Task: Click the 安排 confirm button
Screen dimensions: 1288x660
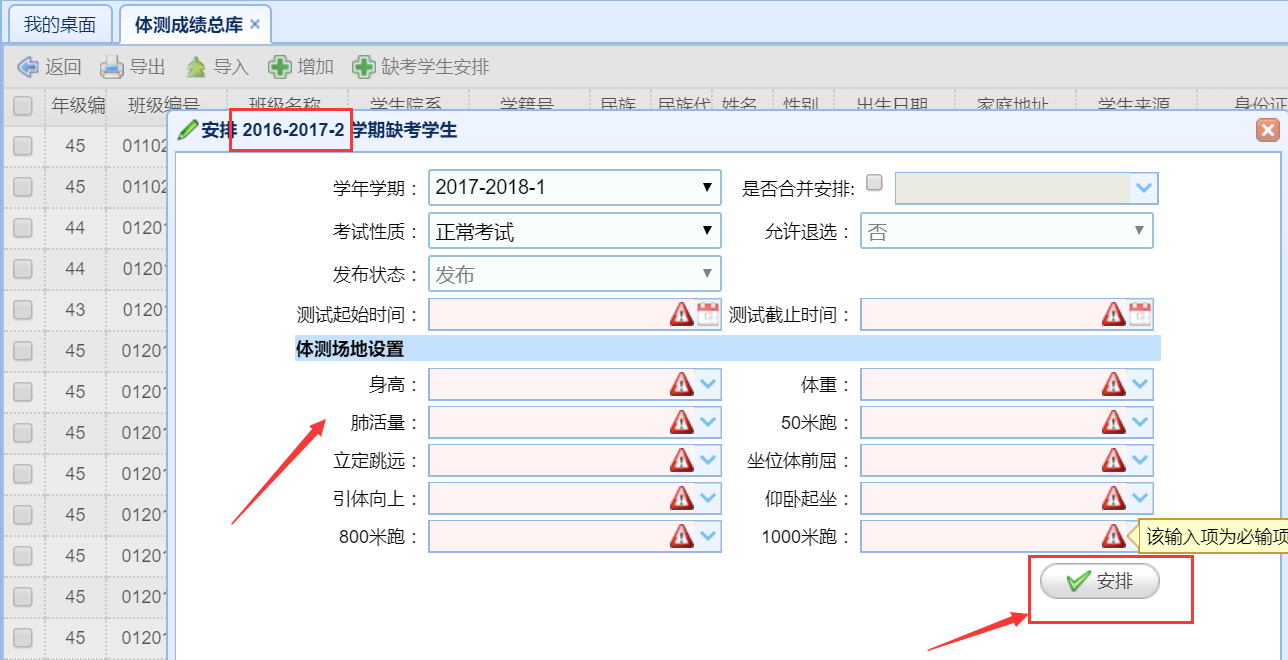Action: coord(1100,581)
